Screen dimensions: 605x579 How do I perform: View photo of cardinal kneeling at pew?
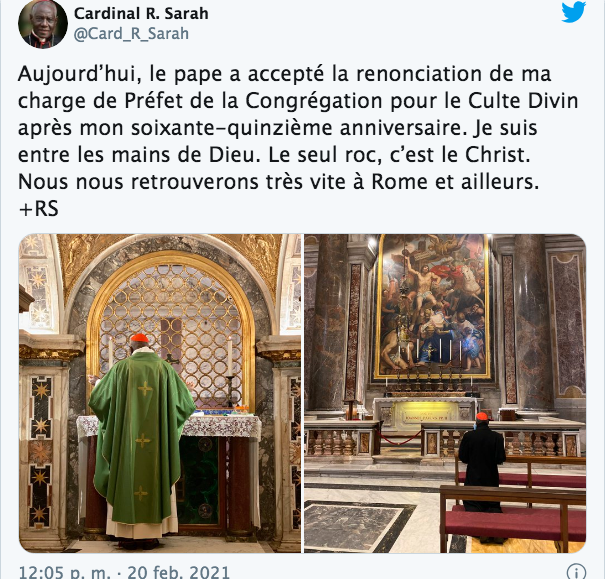coord(445,393)
